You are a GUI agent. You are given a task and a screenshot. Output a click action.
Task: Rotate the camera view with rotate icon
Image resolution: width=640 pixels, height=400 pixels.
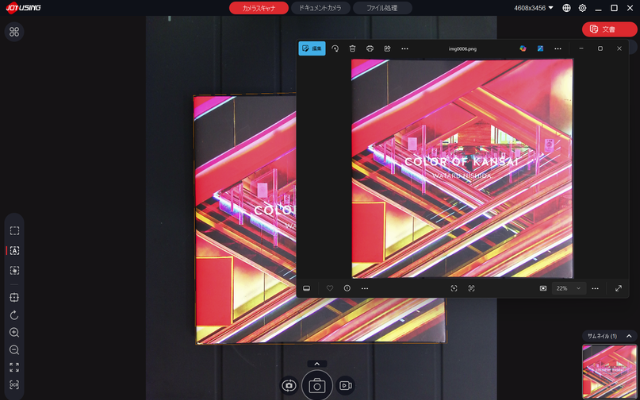(x=14, y=315)
